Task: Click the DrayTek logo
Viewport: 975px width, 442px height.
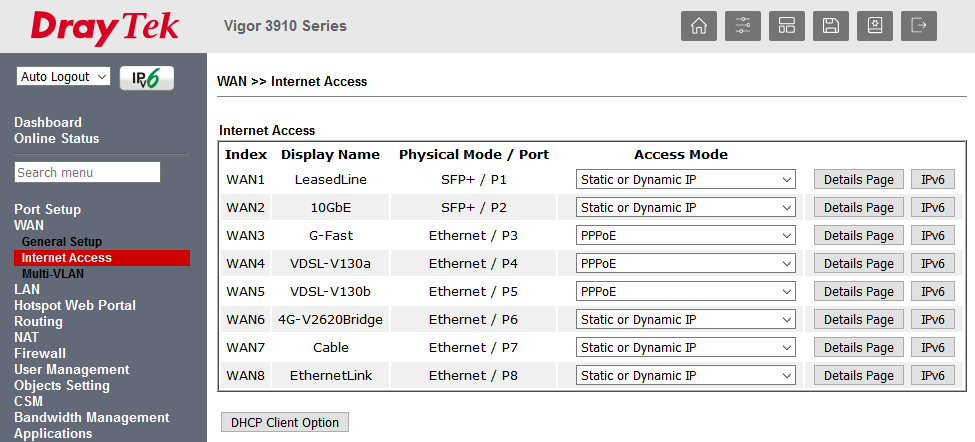Action: pyautogui.click(x=104, y=27)
